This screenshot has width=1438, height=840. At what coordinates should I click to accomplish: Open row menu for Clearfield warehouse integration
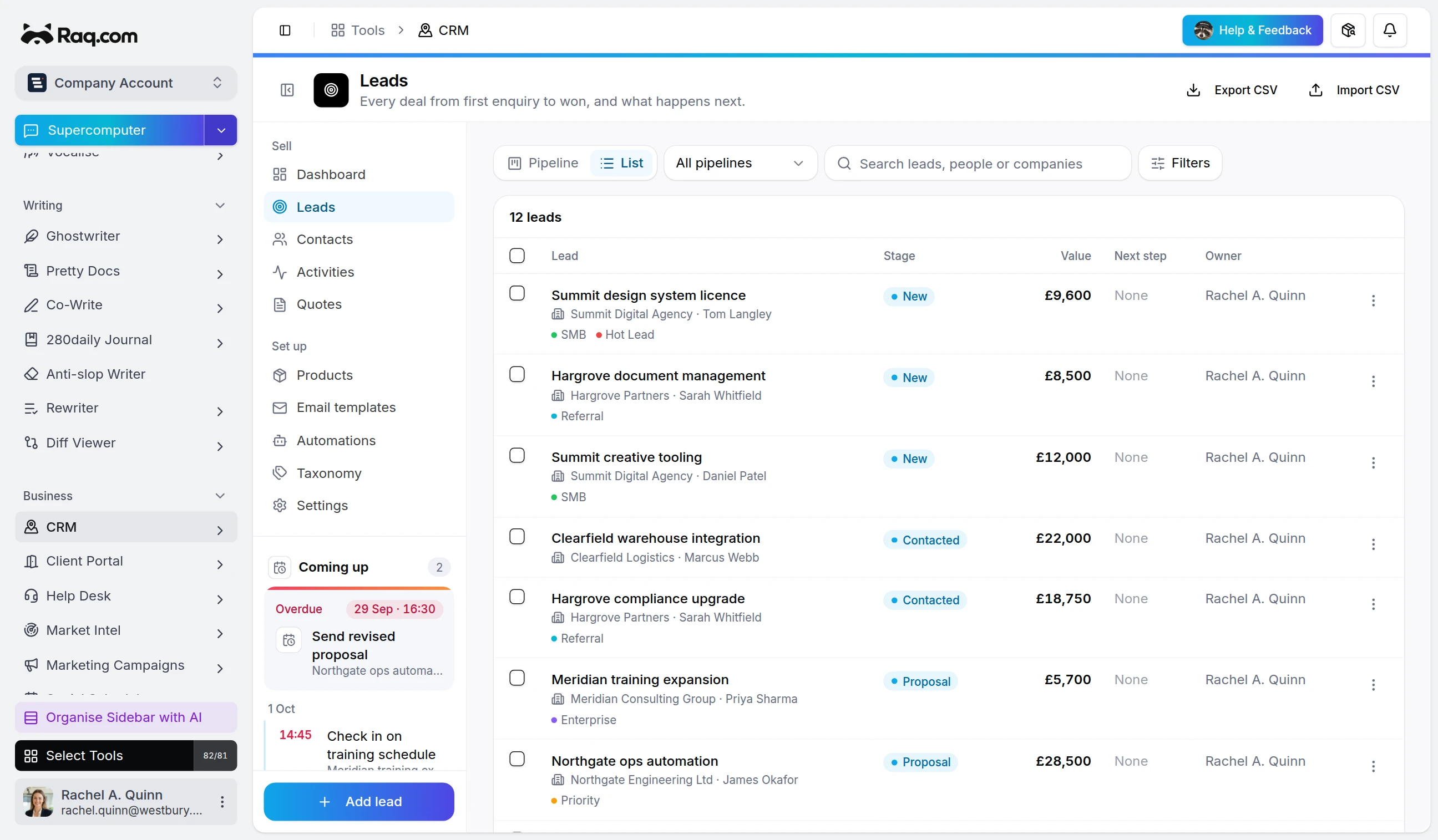pyautogui.click(x=1373, y=544)
